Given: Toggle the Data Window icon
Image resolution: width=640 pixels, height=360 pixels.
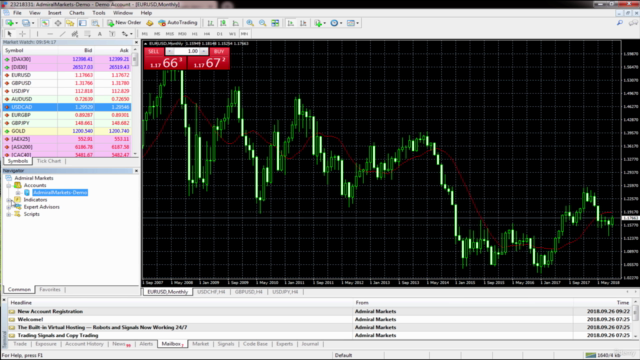Looking at the screenshot, I should 58,23.
